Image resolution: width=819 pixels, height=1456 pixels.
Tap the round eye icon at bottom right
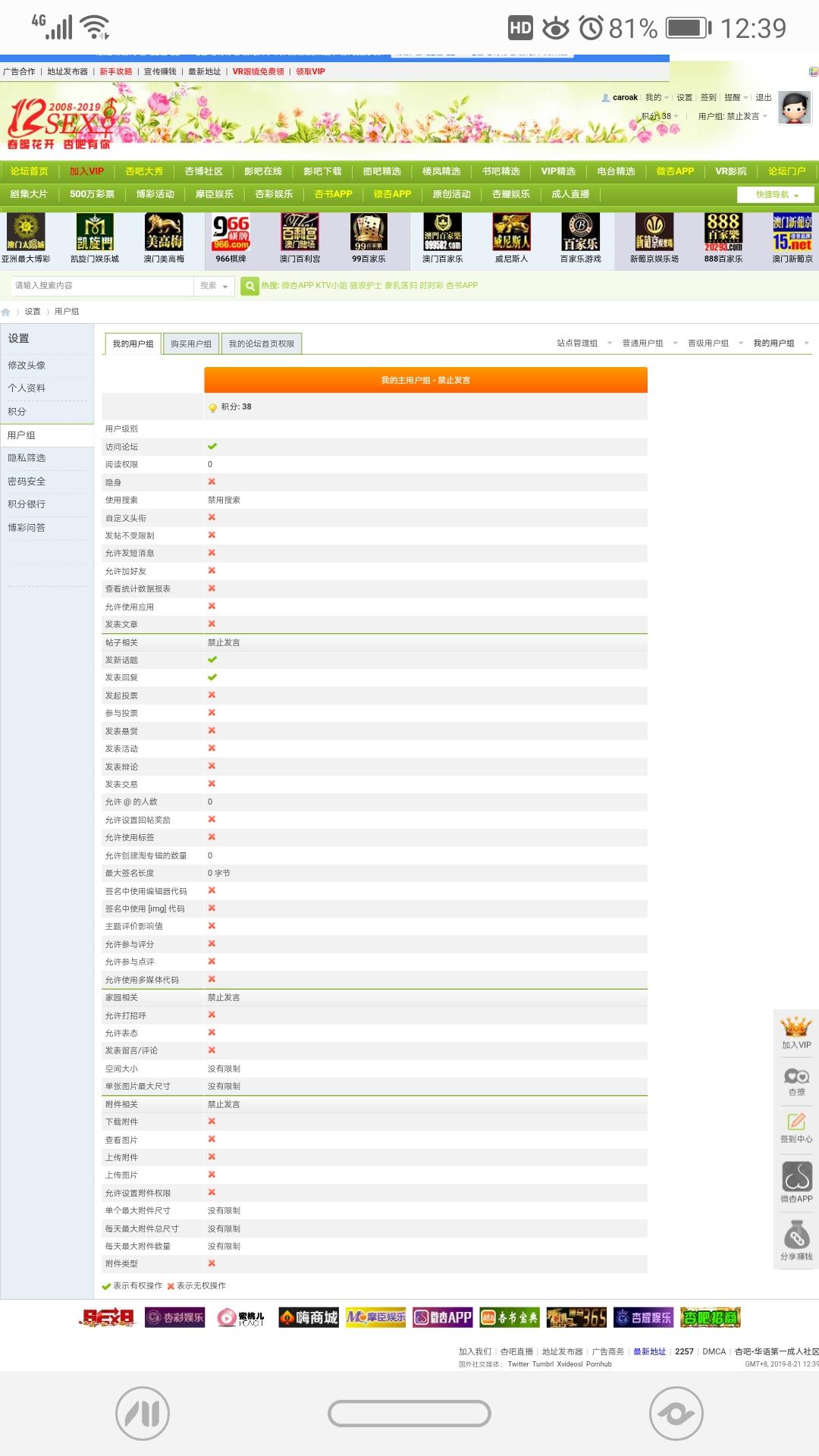(676, 1414)
